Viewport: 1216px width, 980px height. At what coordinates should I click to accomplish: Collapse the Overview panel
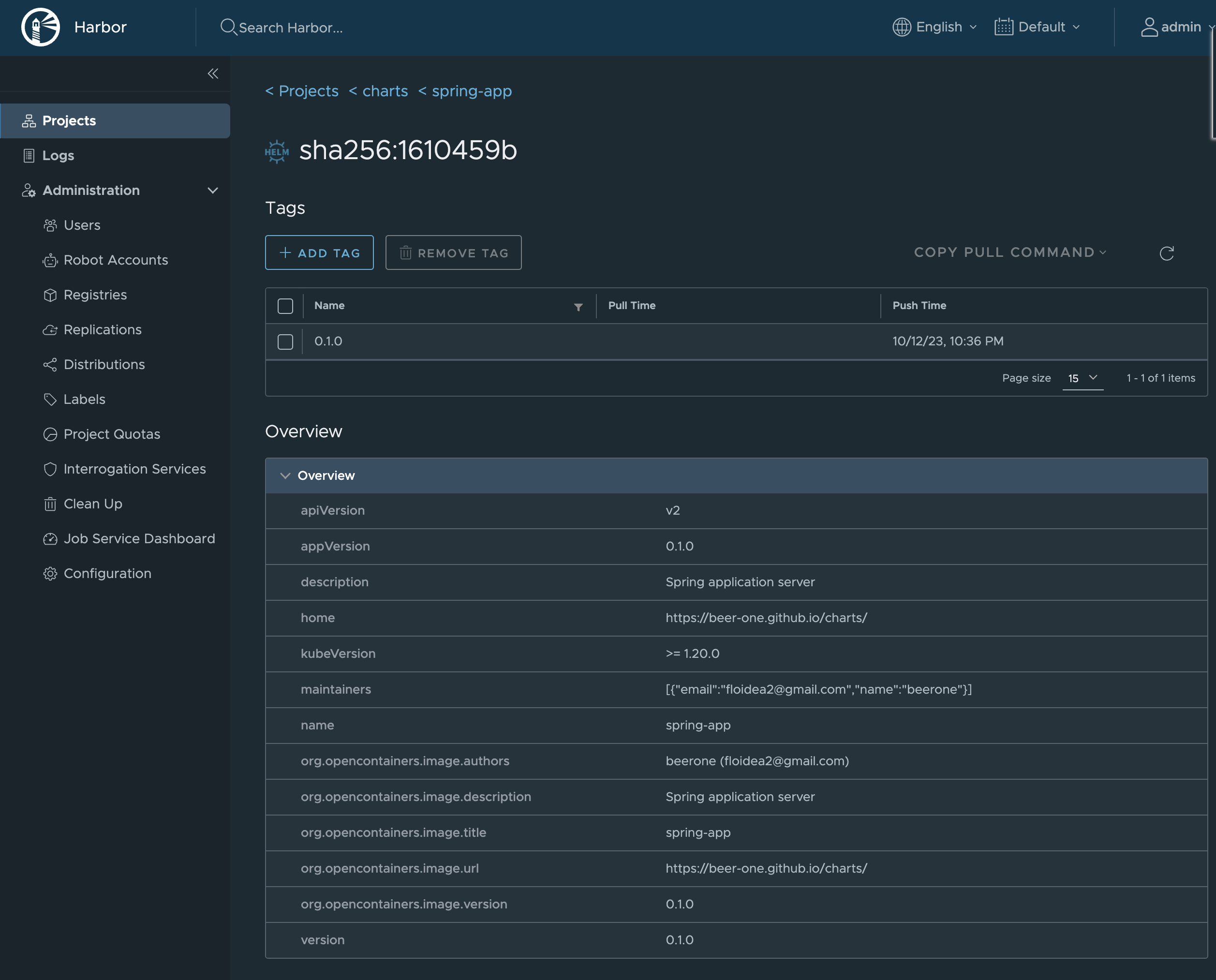286,476
